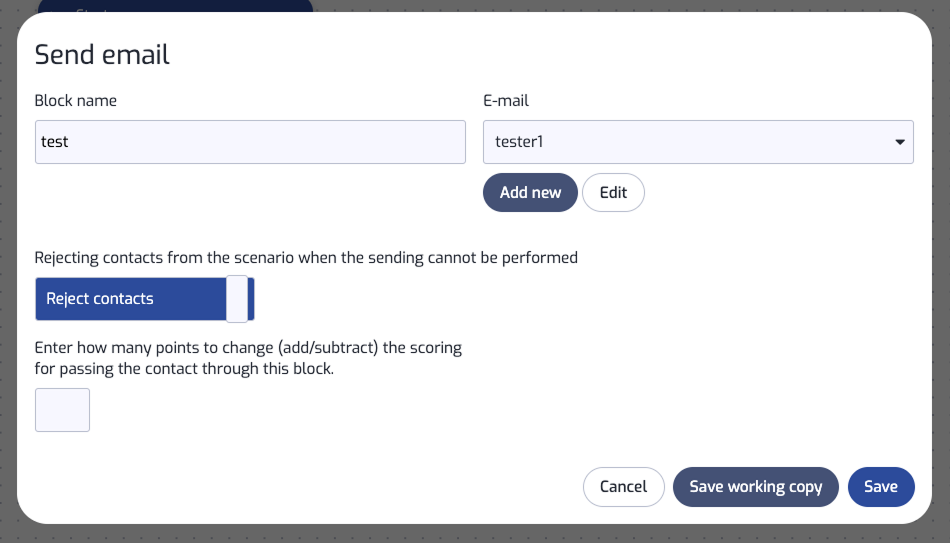Click the "Send email" dialog heading
This screenshot has height=543, width=950.
tap(102, 55)
